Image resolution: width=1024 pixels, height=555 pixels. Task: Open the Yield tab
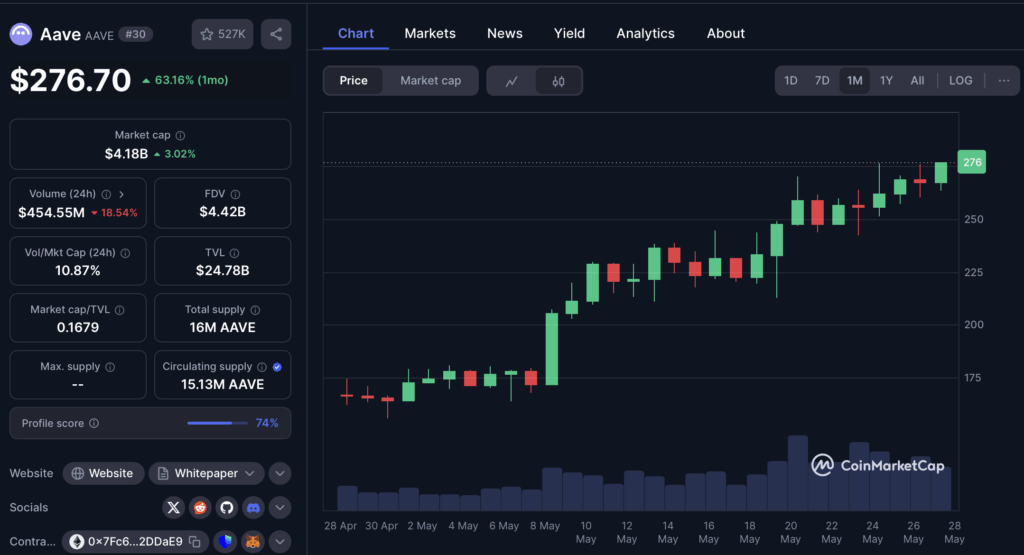pos(569,33)
